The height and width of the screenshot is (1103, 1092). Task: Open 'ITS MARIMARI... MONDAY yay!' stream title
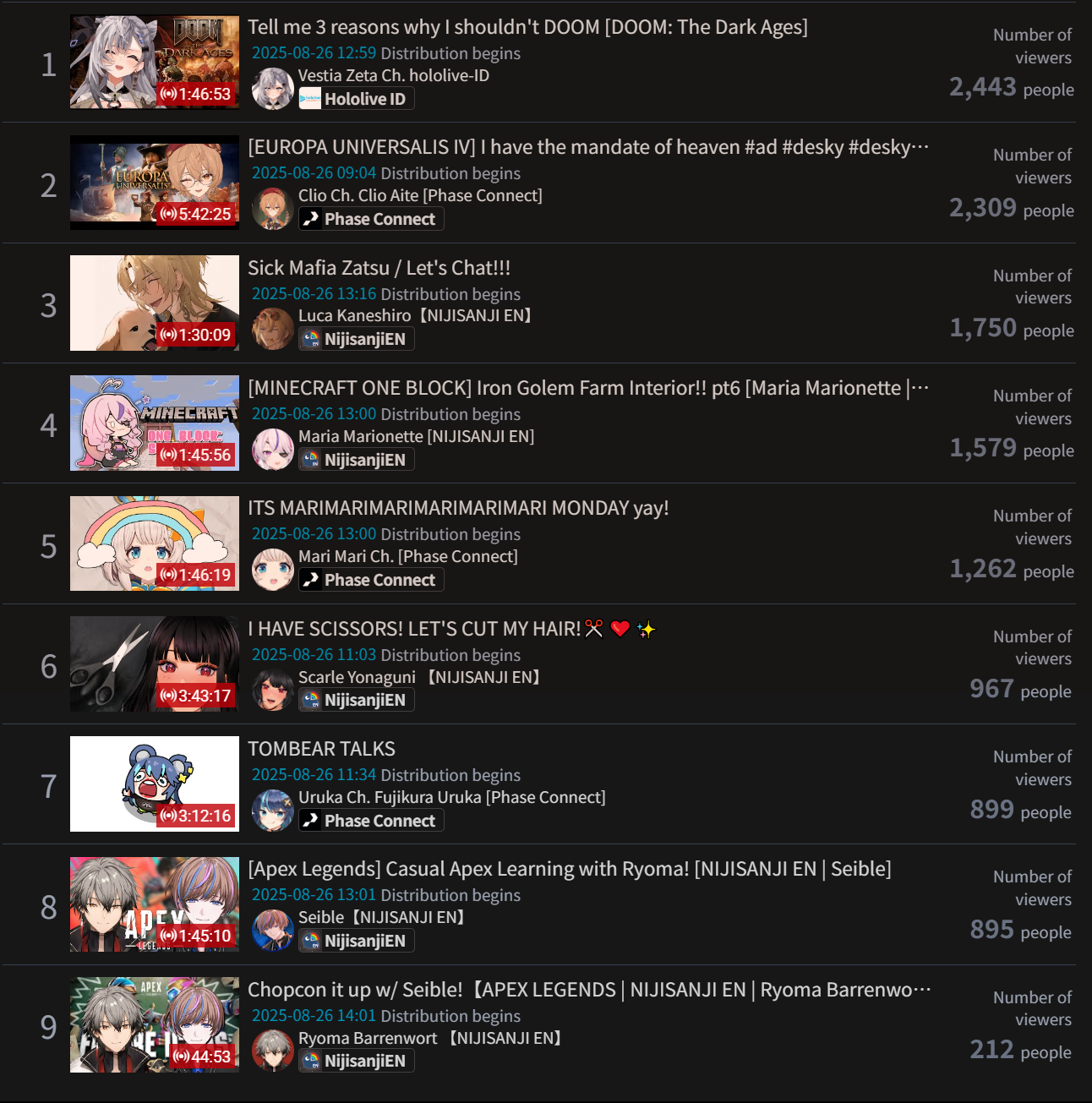click(458, 508)
